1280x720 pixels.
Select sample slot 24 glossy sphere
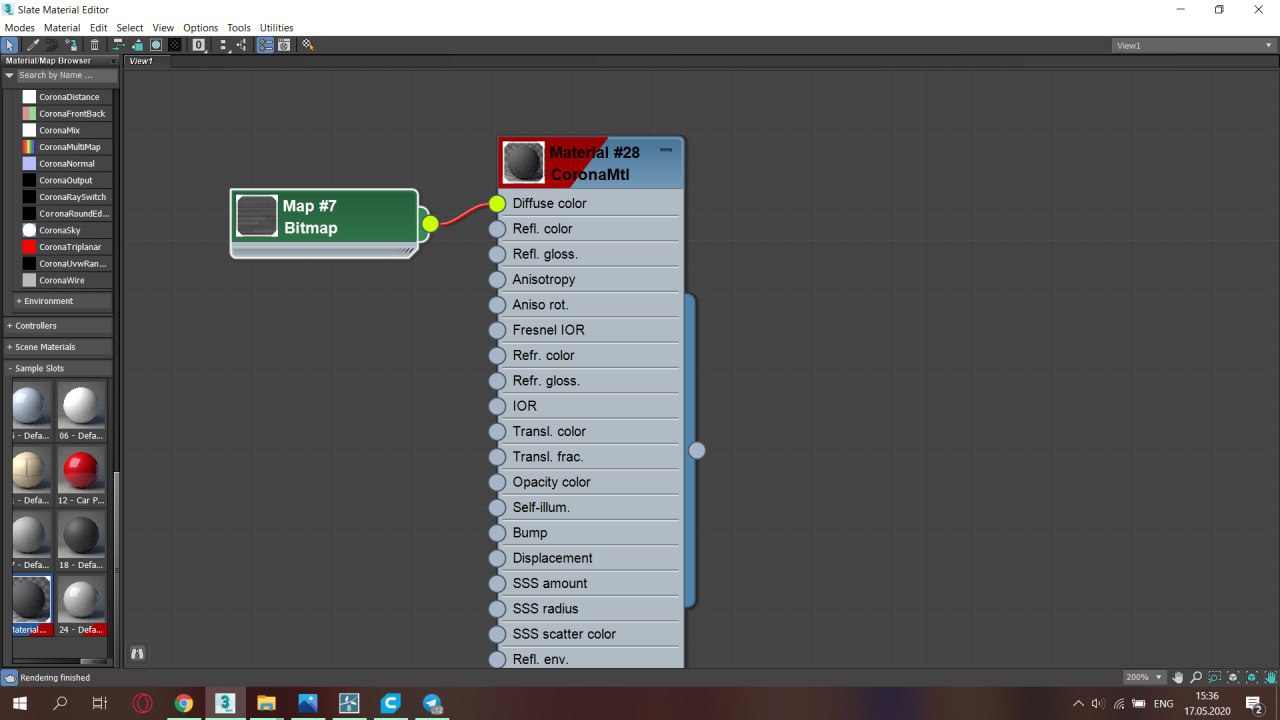(81, 600)
